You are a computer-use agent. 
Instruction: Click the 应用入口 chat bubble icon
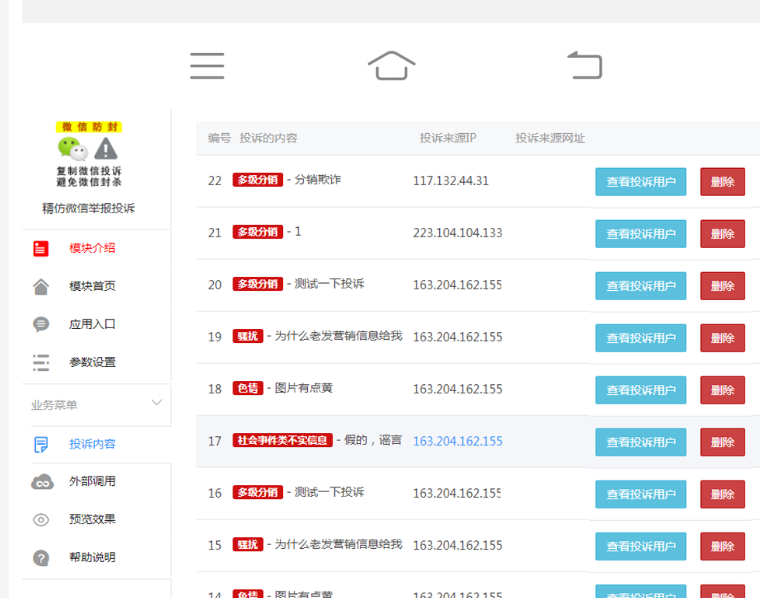coord(41,325)
